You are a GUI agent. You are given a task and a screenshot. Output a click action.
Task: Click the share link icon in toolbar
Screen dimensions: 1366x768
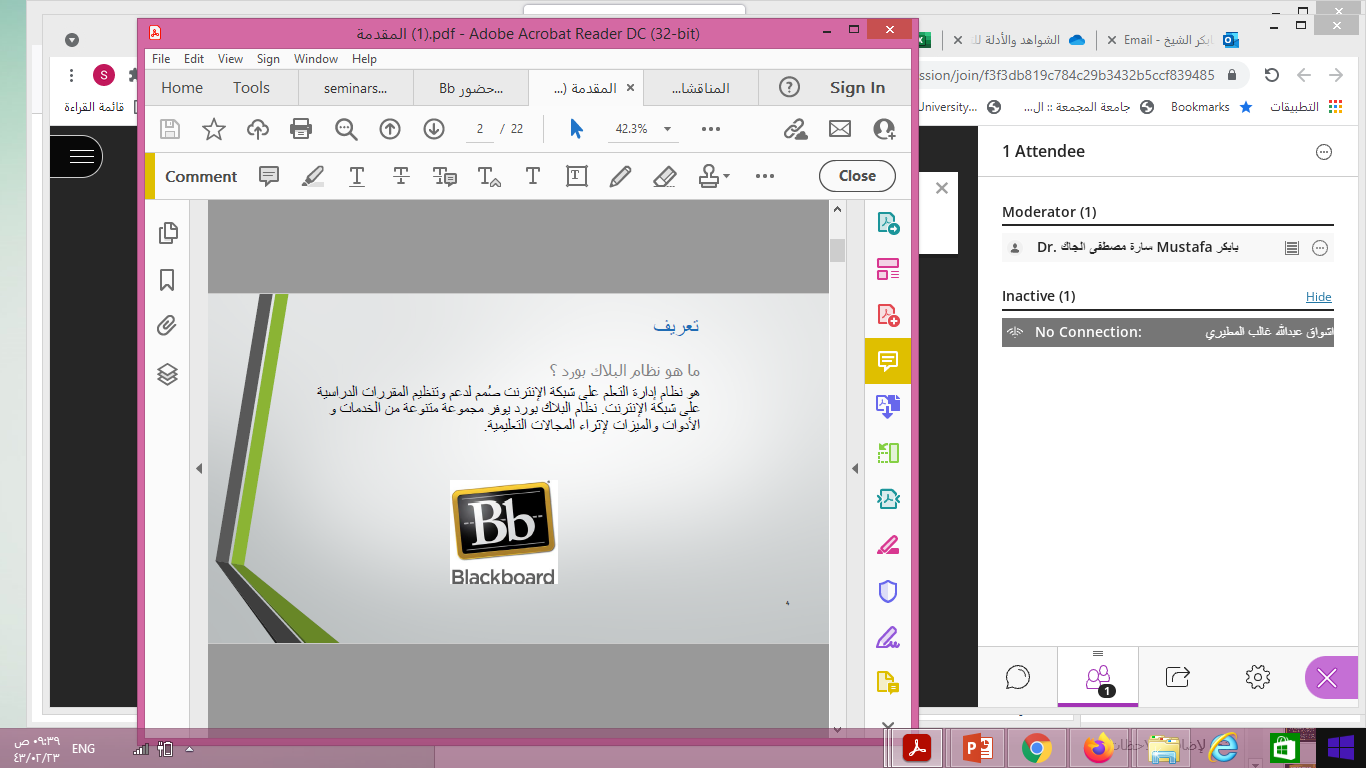796,129
